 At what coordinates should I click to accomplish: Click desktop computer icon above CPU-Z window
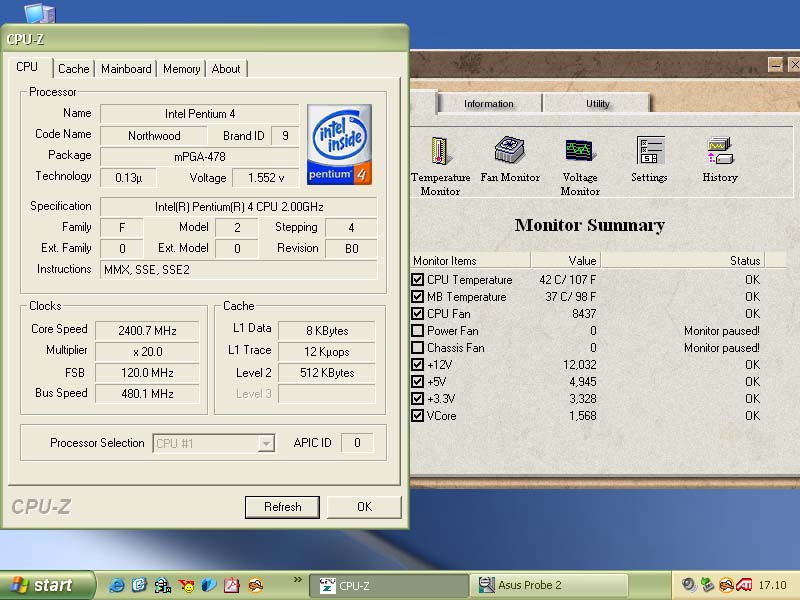click(39, 12)
